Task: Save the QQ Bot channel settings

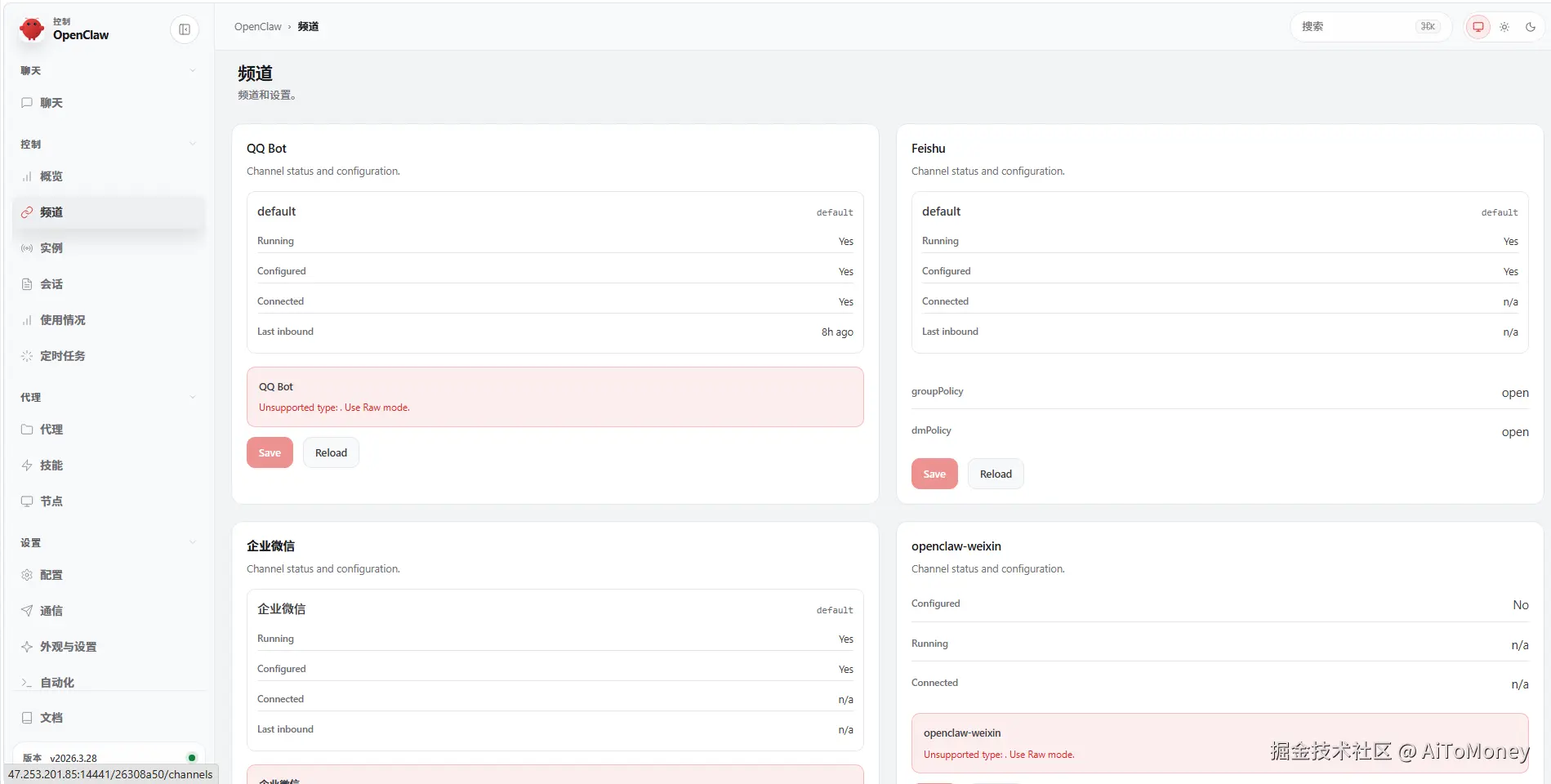Action: [270, 453]
